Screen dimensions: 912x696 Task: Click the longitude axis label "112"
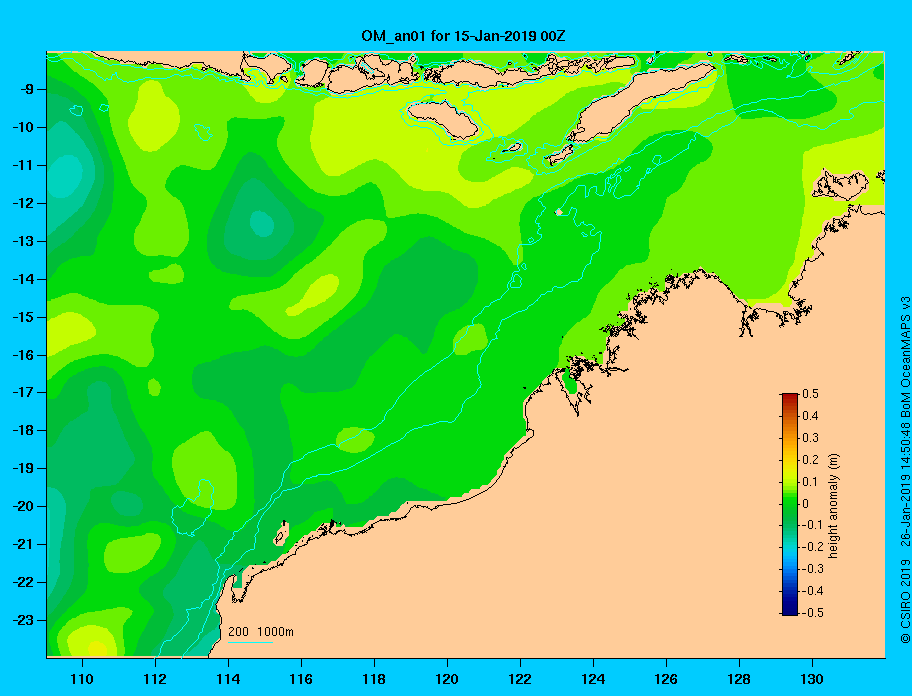pos(155,679)
